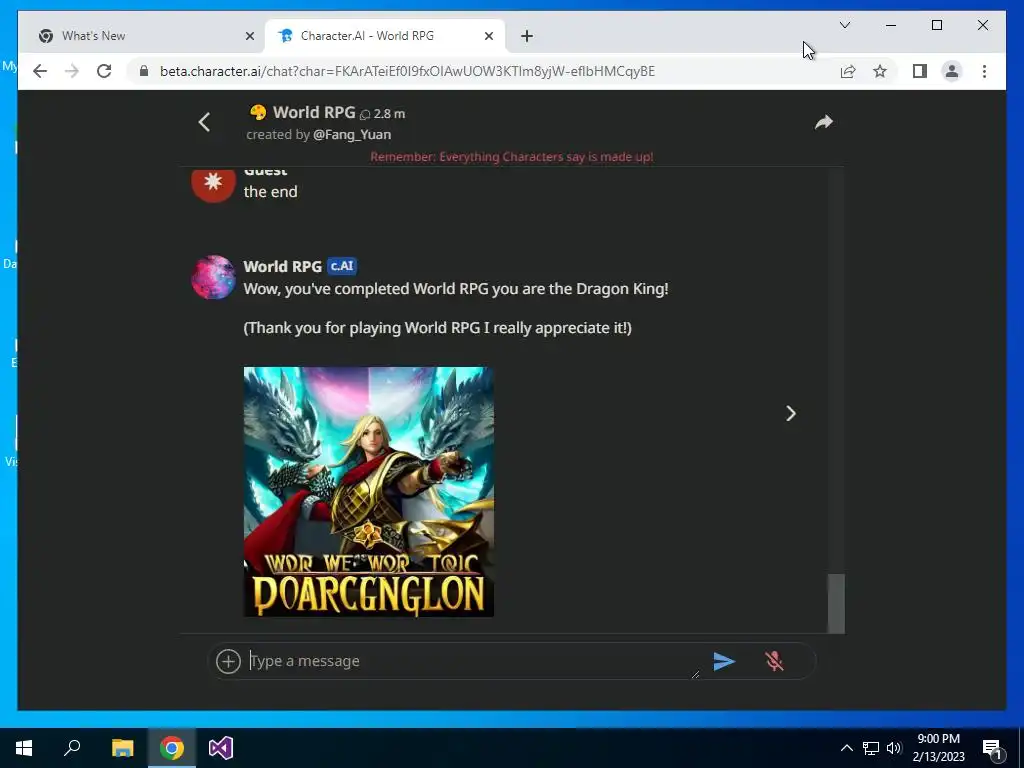Show next reply with the right chevron
Image resolution: width=1024 pixels, height=768 pixels.
pos(790,413)
